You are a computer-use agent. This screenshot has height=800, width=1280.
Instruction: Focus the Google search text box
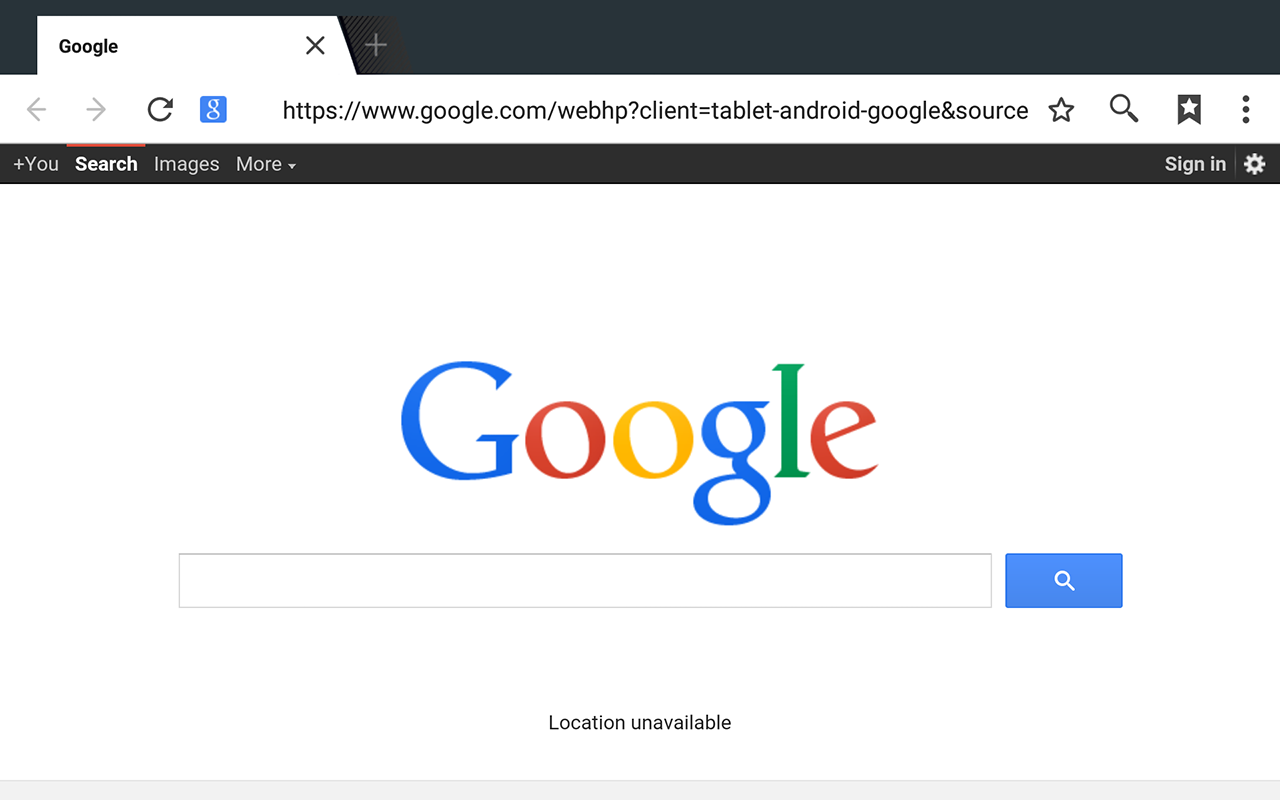585,581
